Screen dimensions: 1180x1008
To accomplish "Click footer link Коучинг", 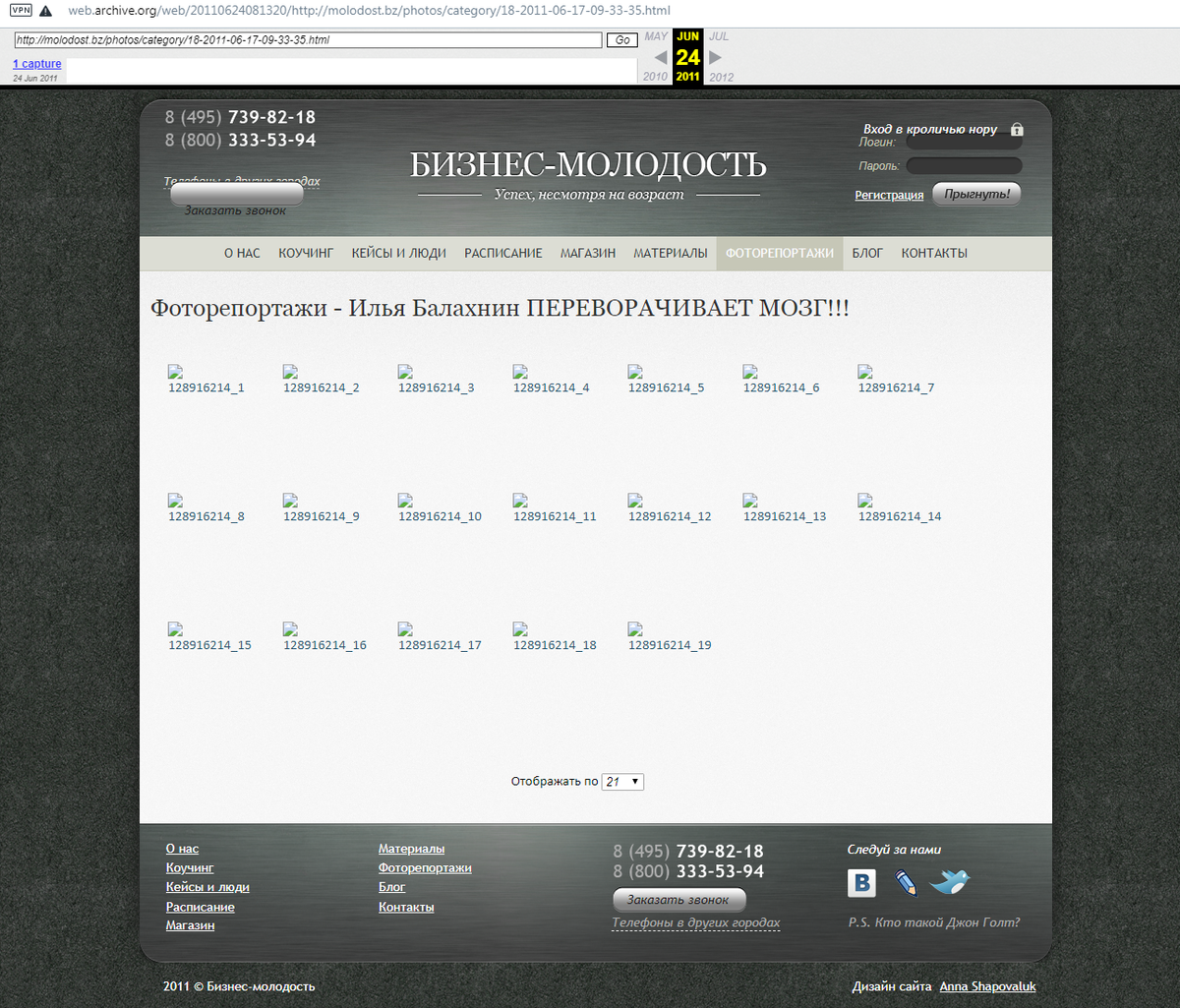I will [190, 868].
